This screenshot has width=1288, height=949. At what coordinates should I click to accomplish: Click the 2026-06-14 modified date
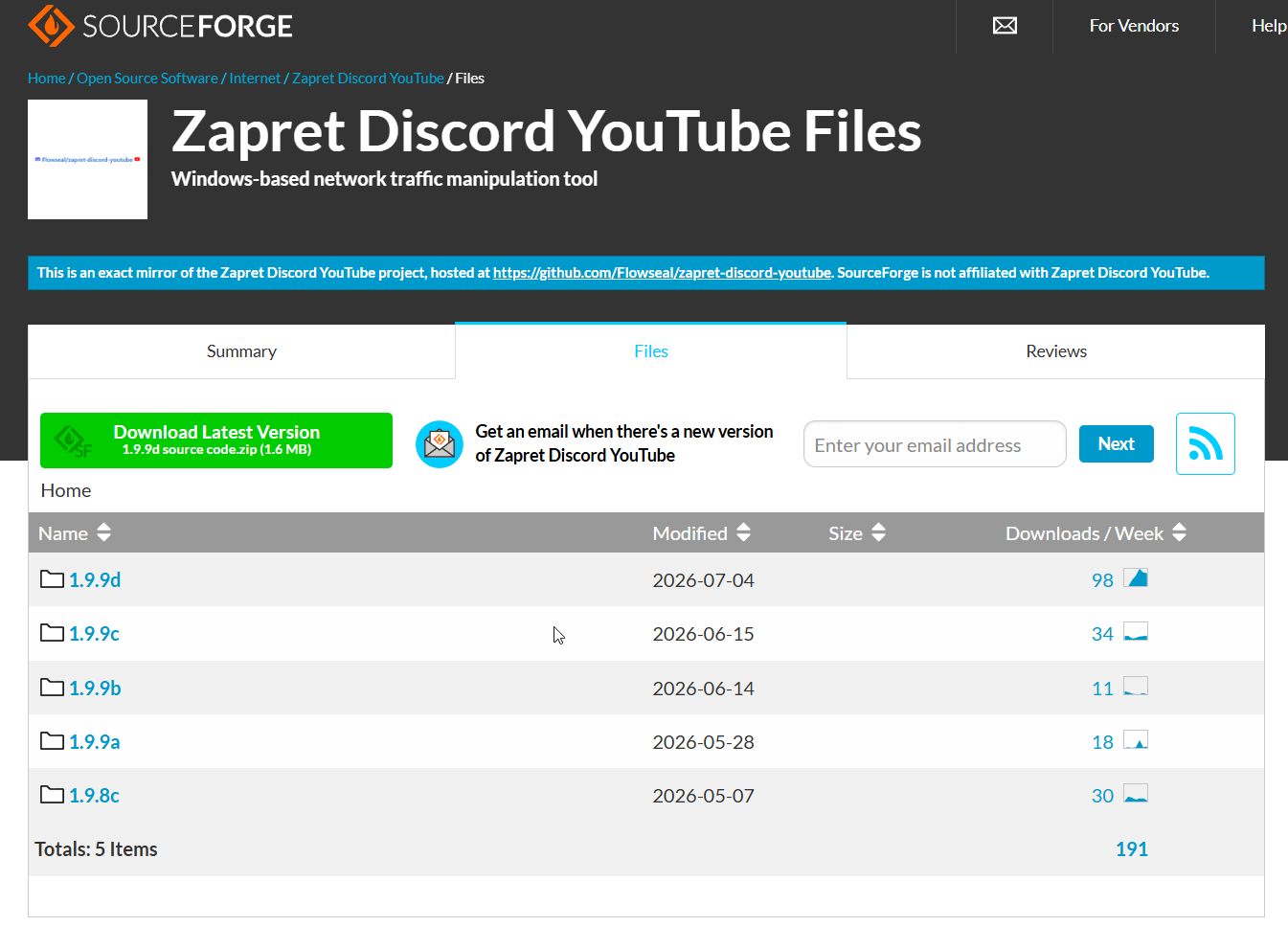tap(703, 689)
